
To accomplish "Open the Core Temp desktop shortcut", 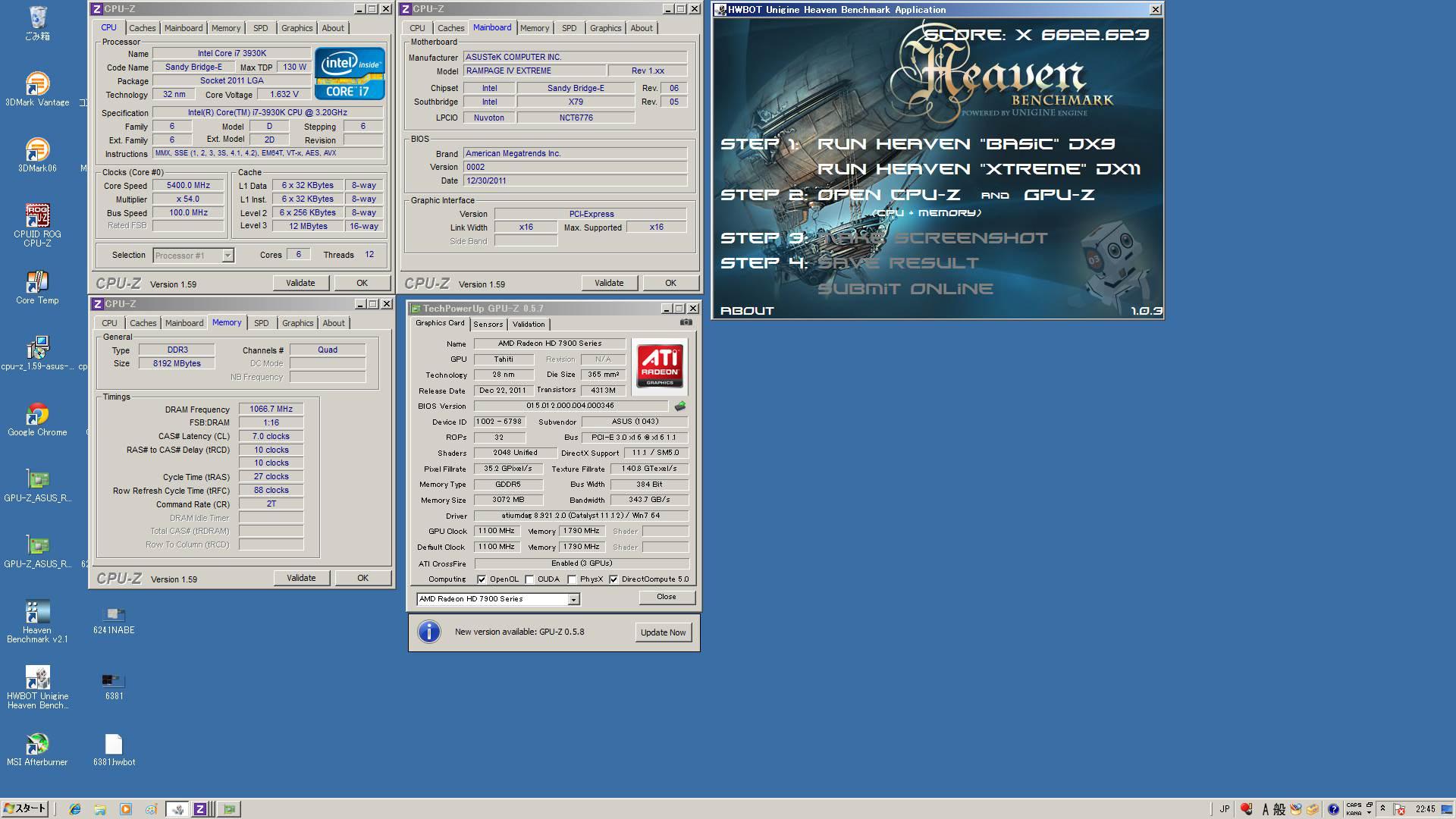I will [37, 288].
